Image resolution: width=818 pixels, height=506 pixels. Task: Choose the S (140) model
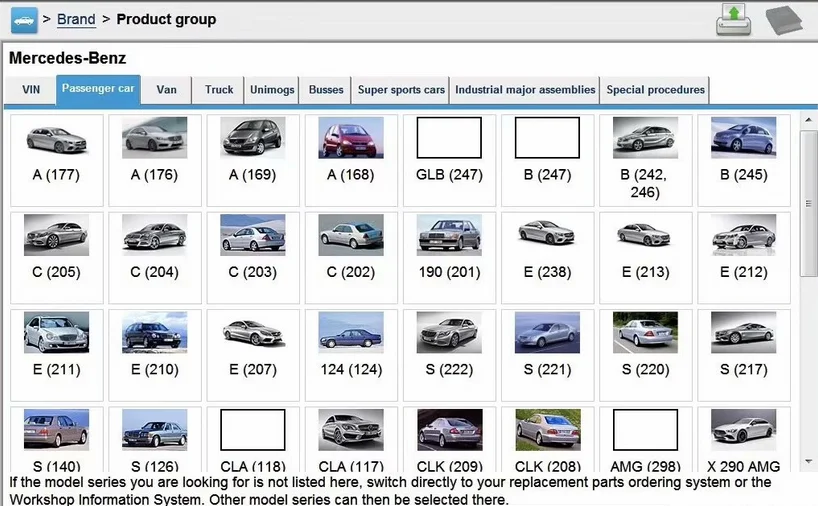[56, 439]
